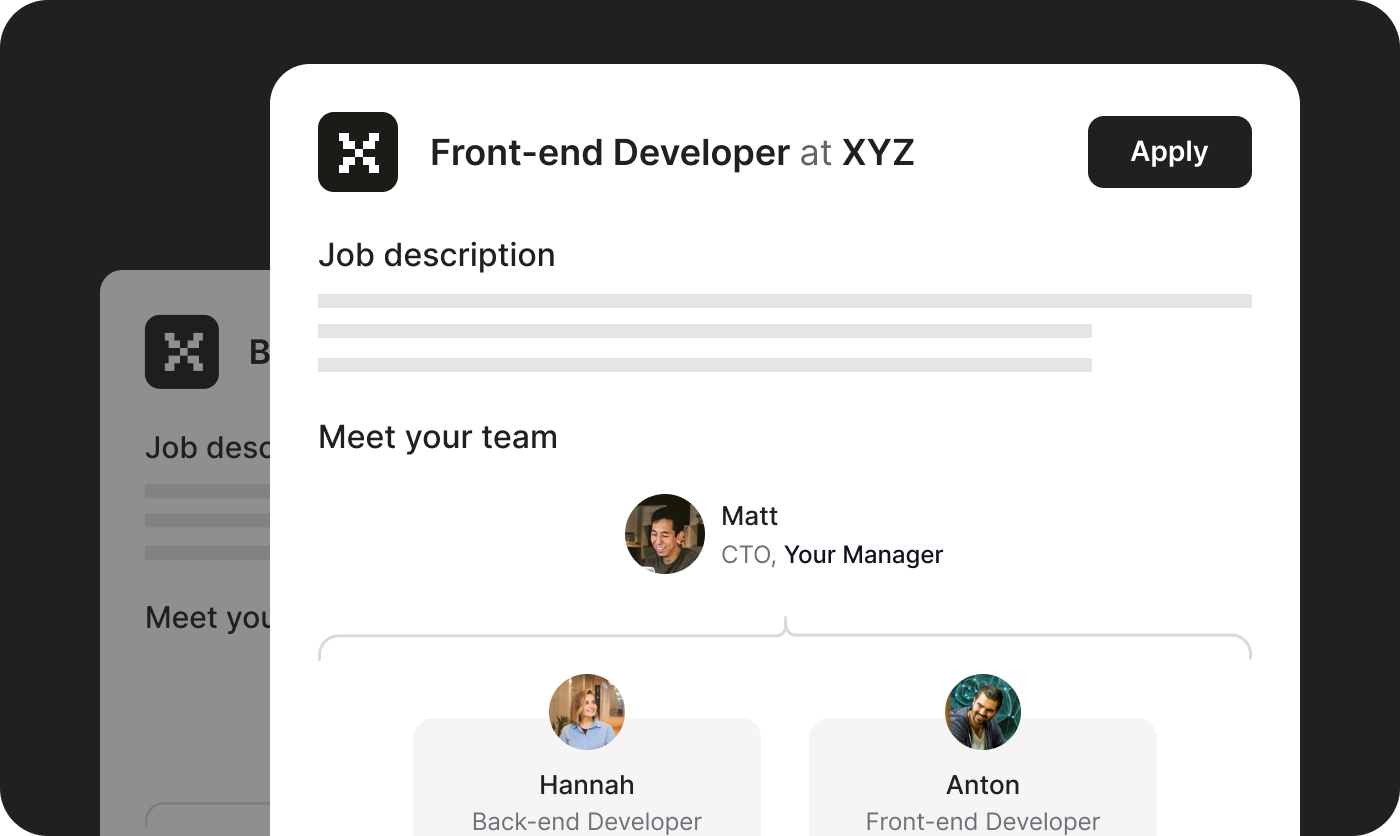Click the dimmed XYZ logo on background card
Image resolution: width=1400 pixels, height=836 pixels.
pyautogui.click(x=182, y=352)
